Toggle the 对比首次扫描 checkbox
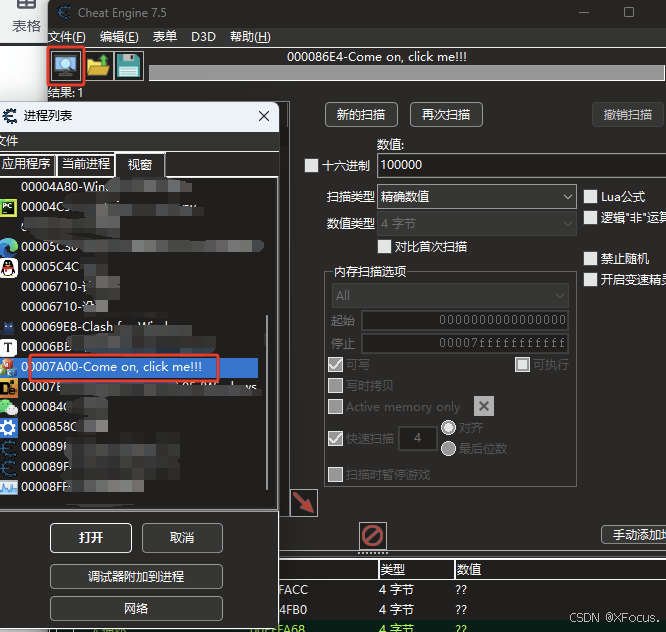 click(384, 246)
